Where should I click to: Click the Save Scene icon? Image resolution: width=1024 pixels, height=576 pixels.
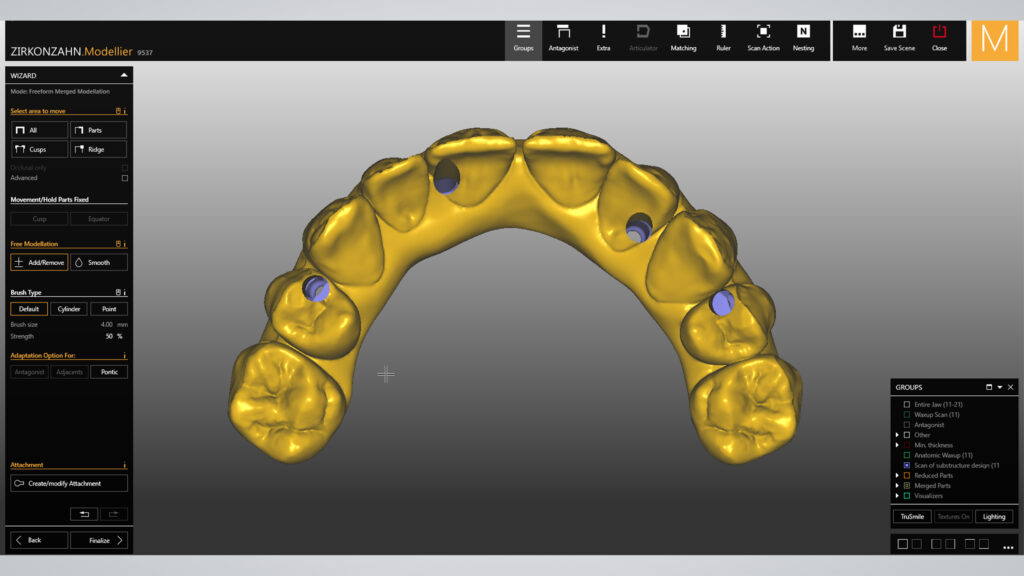click(899, 38)
